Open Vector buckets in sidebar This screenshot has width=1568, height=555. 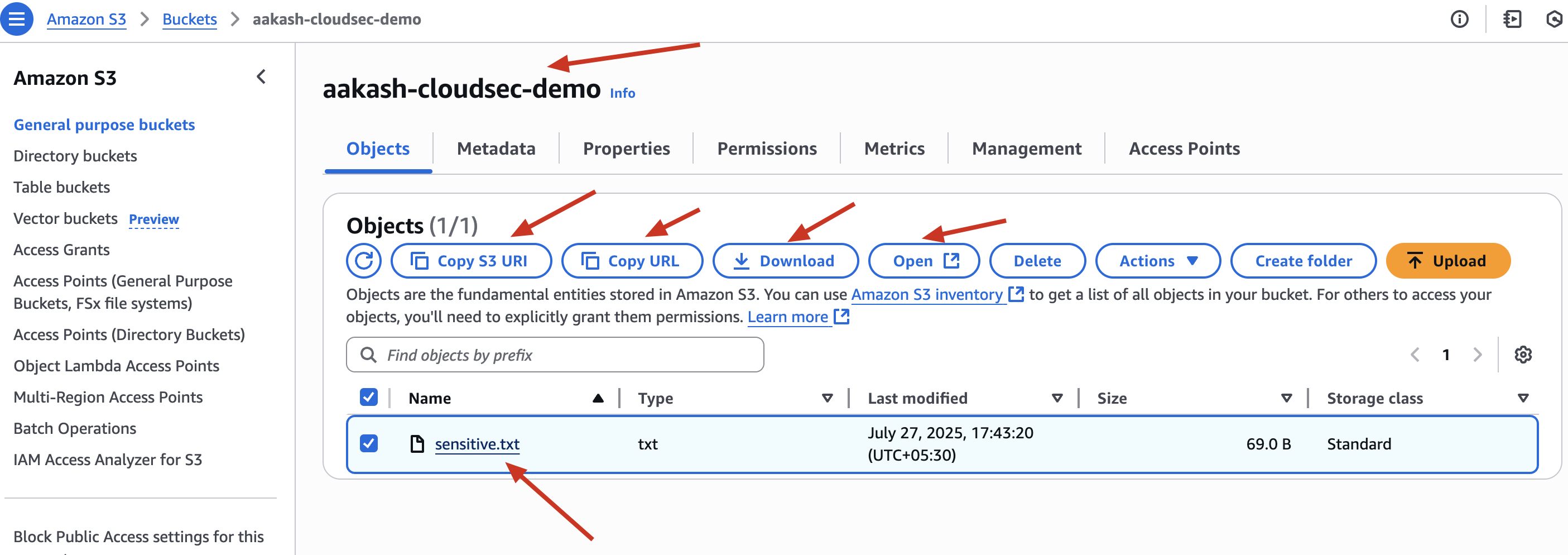point(65,219)
